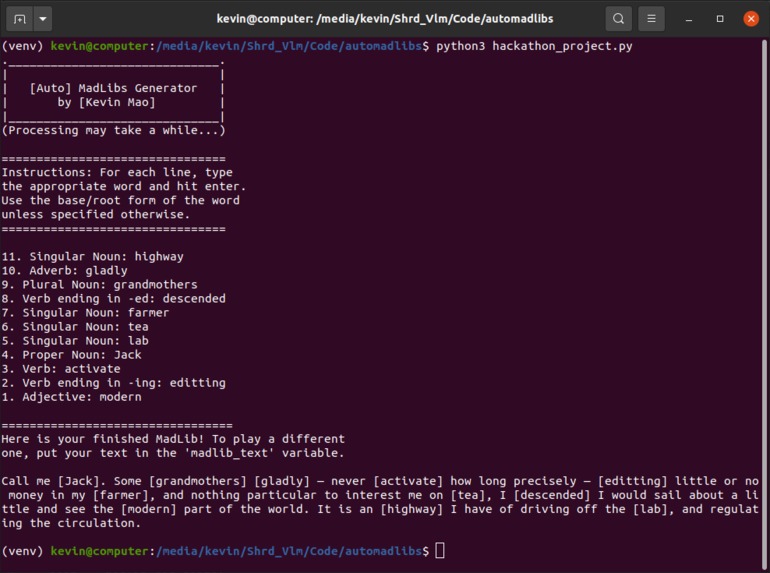Click 'kevin@computer' in the top prompt
The width and height of the screenshot is (770, 573).
click(100, 46)
